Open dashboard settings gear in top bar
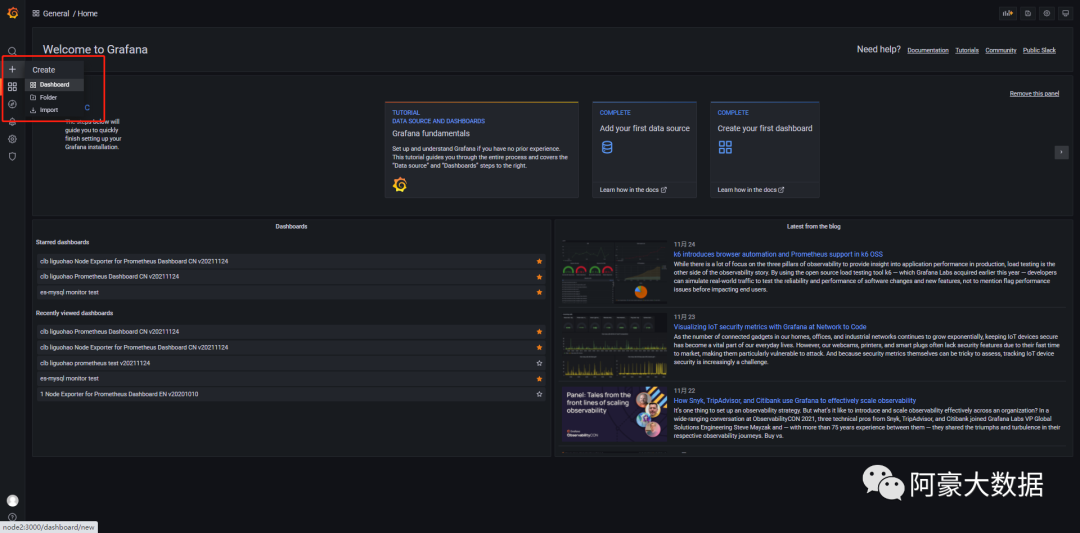The height and width of the screenshot is (533, 1080). (x=1047, y=13)
